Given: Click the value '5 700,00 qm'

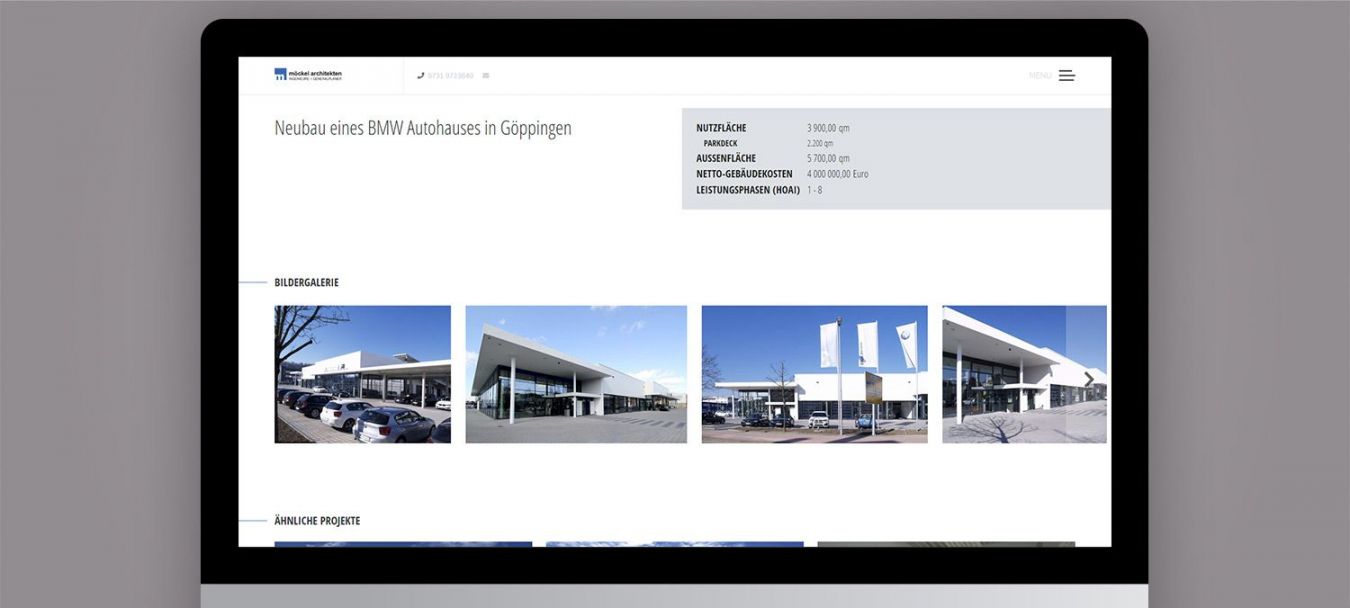Looking at the screenshot, I should tap(828, 158).
